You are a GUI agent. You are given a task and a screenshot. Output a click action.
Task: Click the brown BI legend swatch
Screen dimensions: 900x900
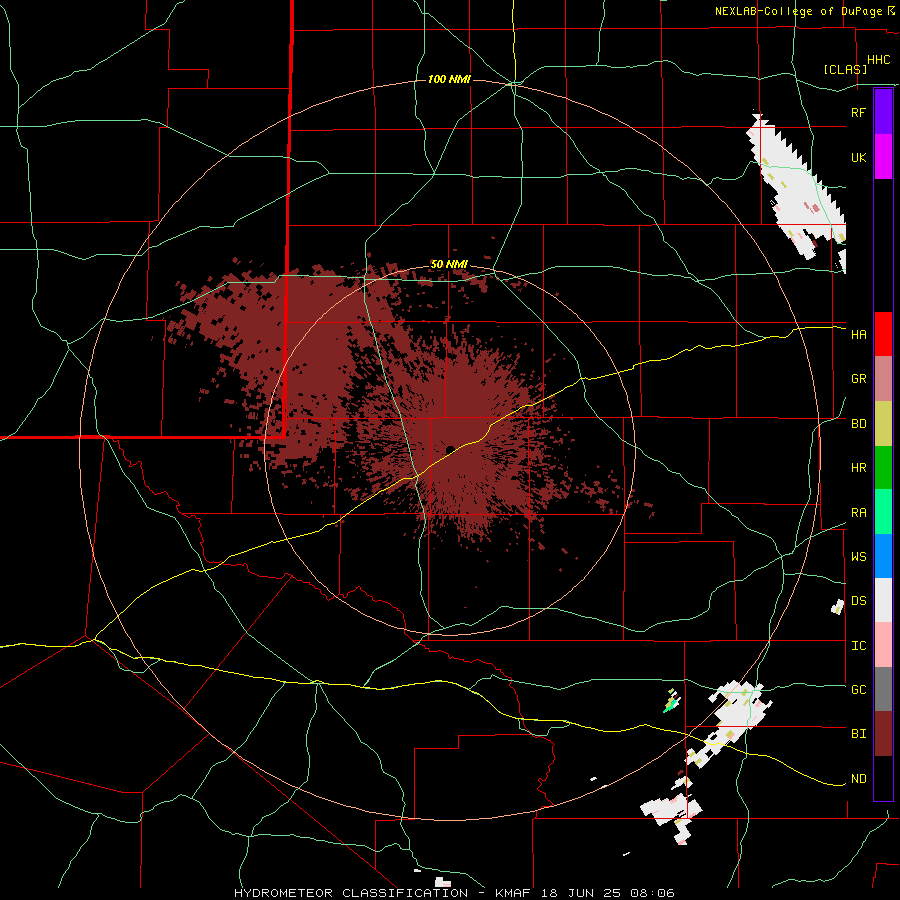[x=883, y=734]
